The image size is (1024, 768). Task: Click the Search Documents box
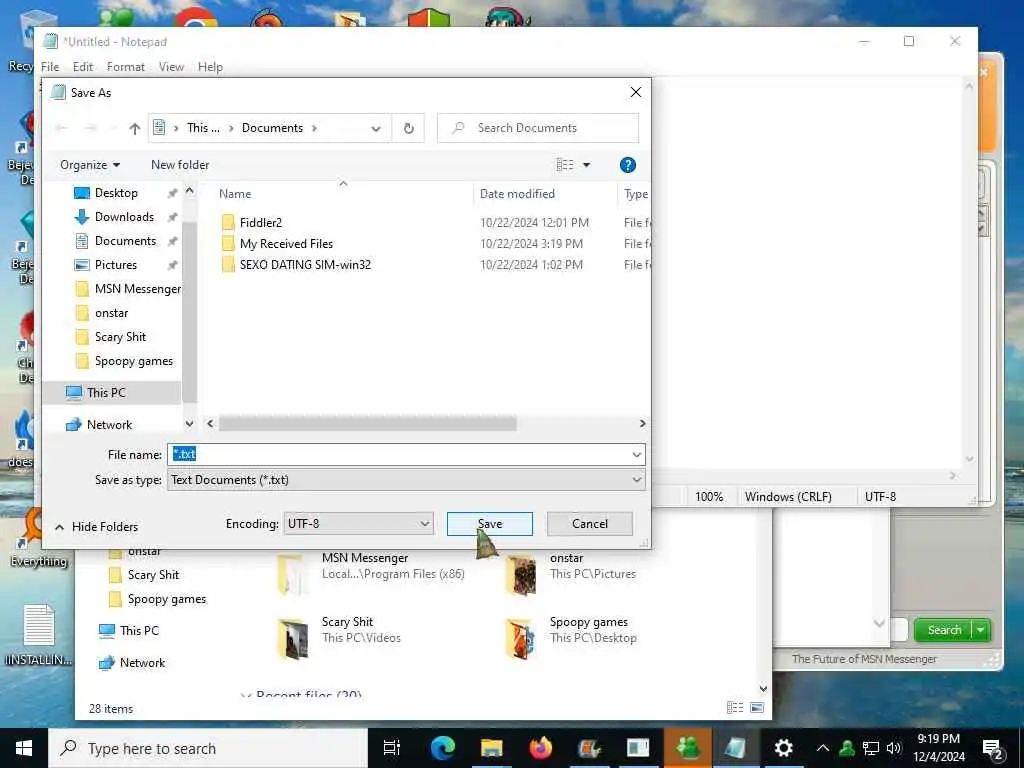tap(538, 128)
